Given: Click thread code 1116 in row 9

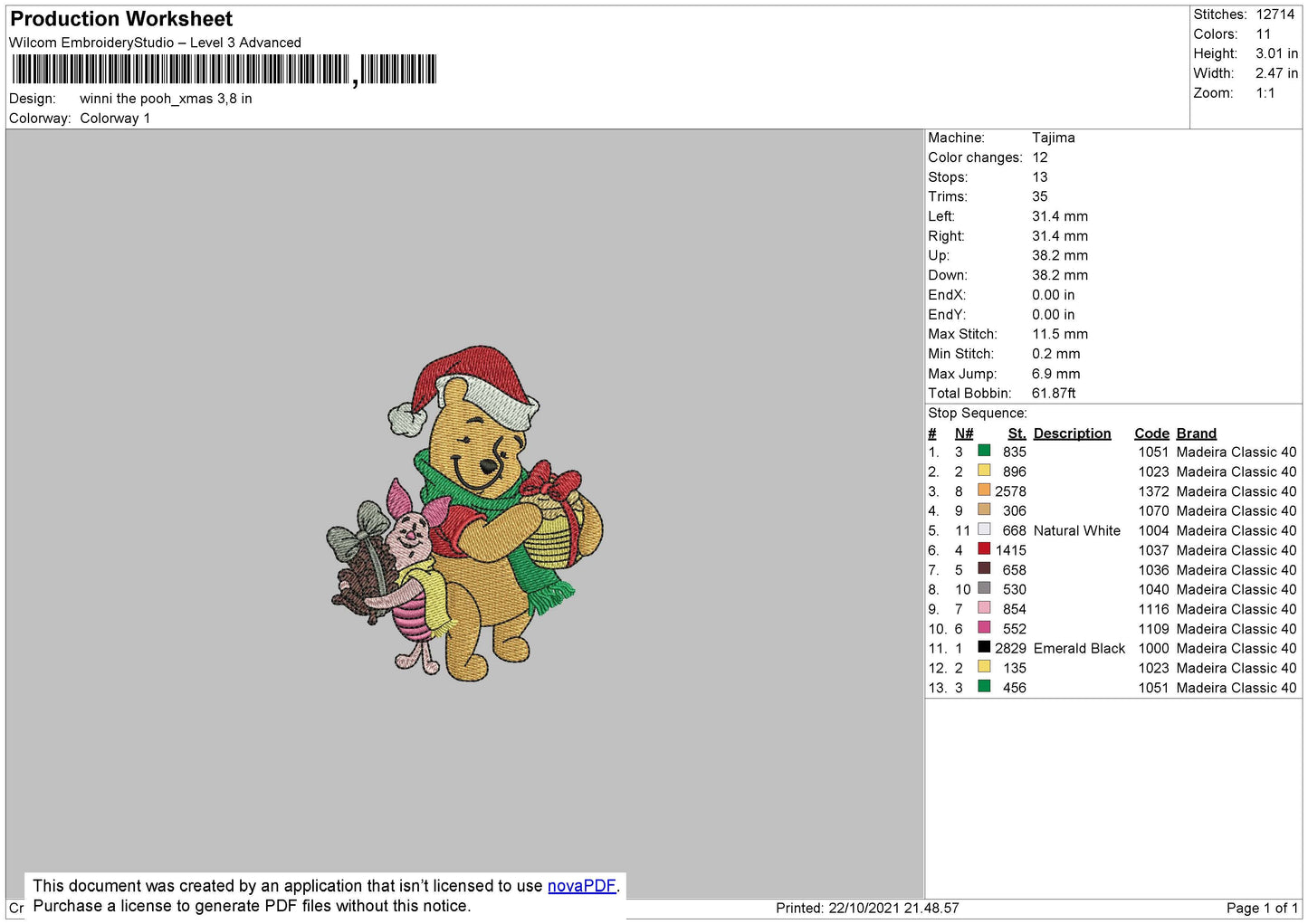Looking at the screenshot, I should (x=1154, y=609).
